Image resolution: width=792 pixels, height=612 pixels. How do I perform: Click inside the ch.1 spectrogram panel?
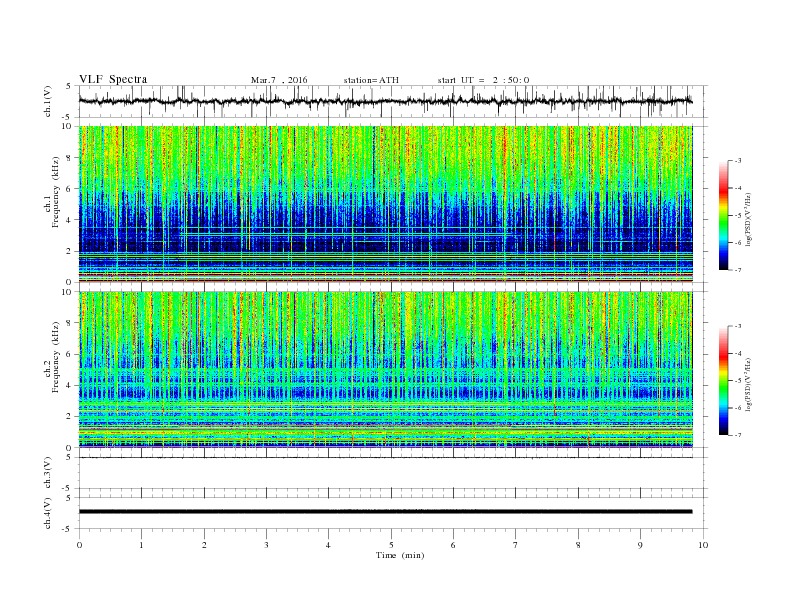[385, 204]
